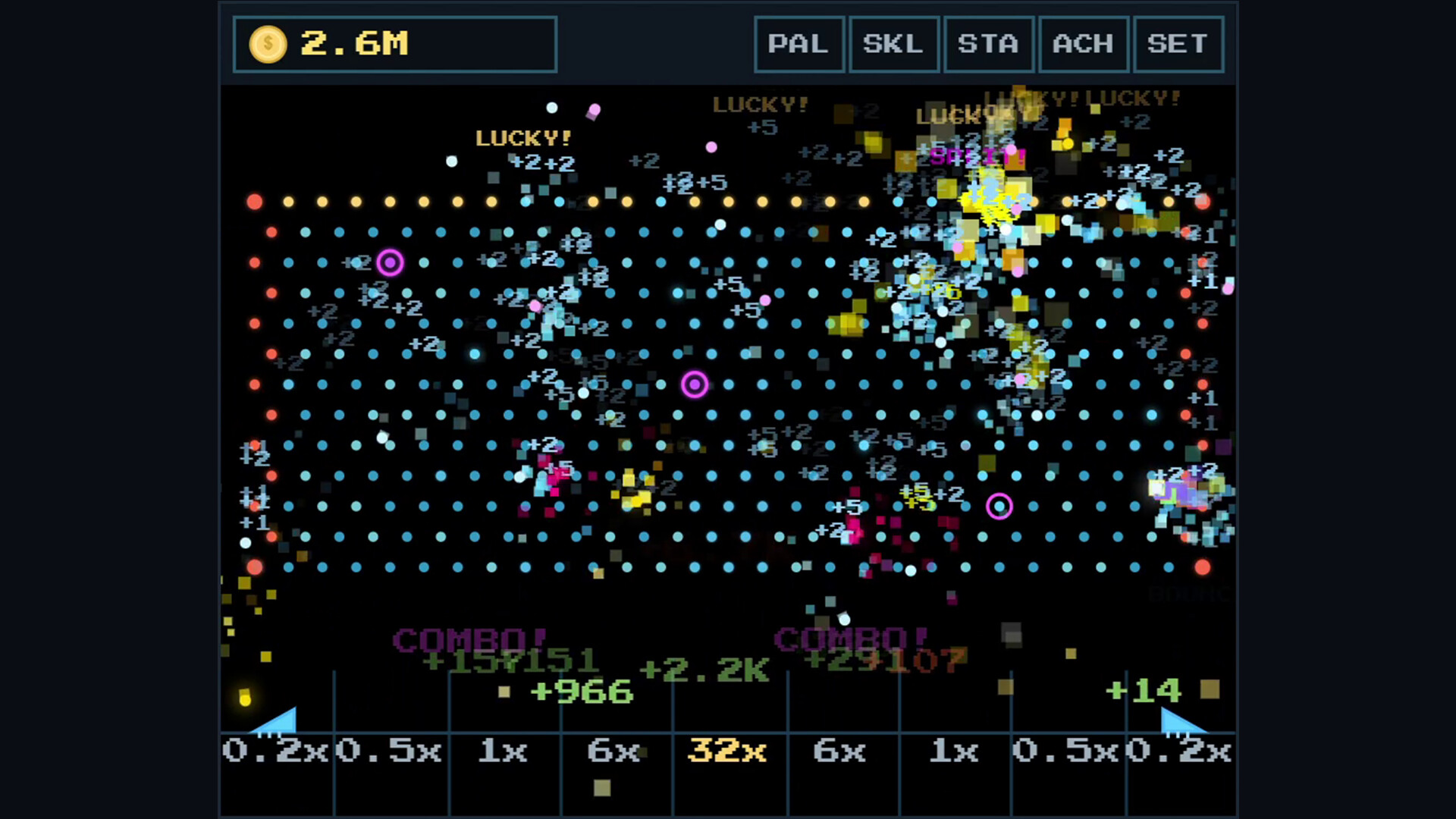Open the PAL panel
1456x819 pixels.
tap(799, 44)
